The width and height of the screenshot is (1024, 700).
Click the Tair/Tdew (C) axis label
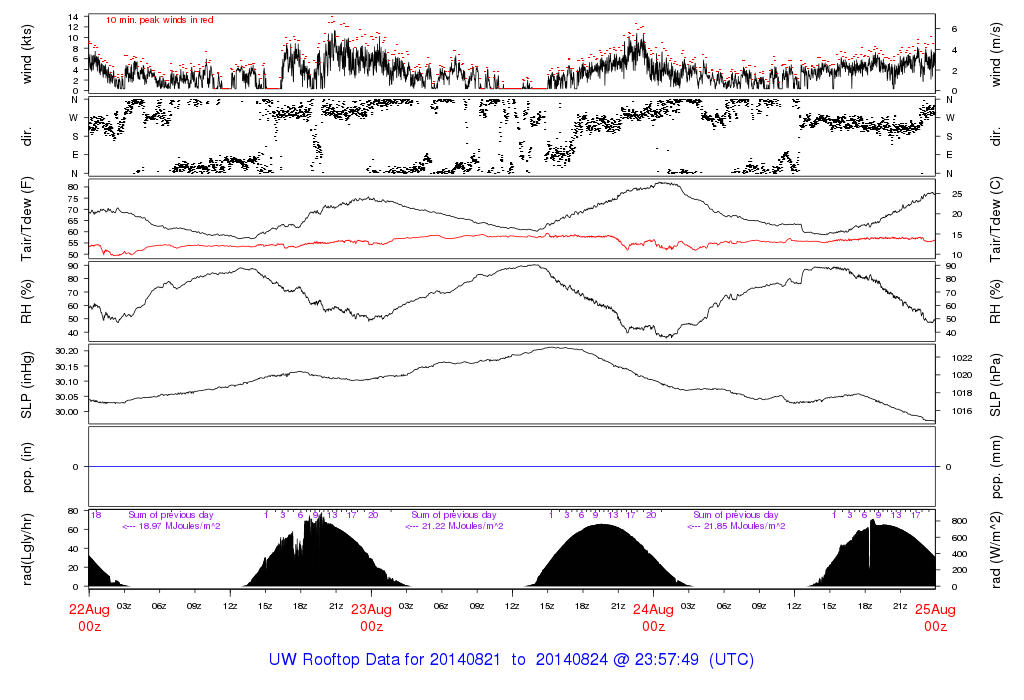coord(996,219)
